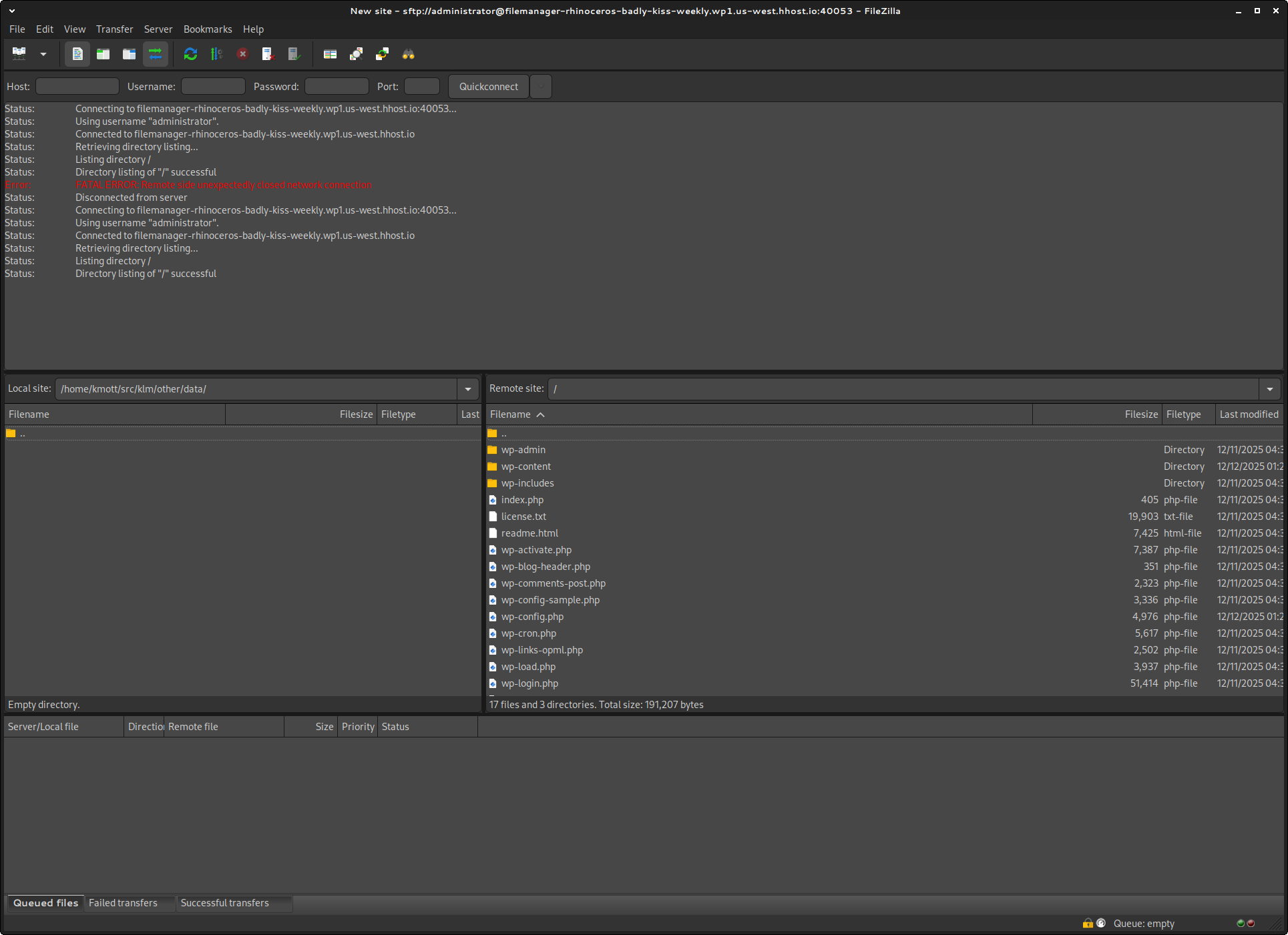Image resolution: width=1288 pixels, height=935 pixels.
Task: Refresh the file and folder lists
Action: pyautogui.click(x=191, y=54)
